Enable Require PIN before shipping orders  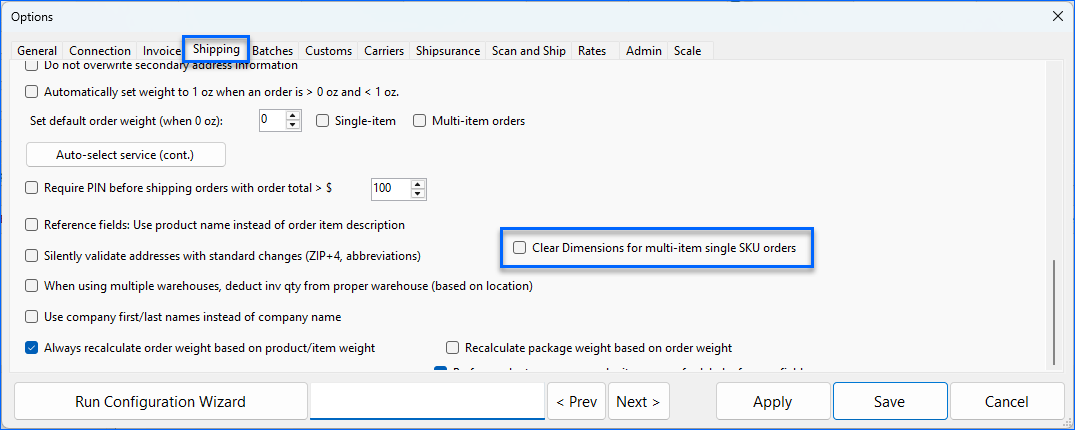31,187
